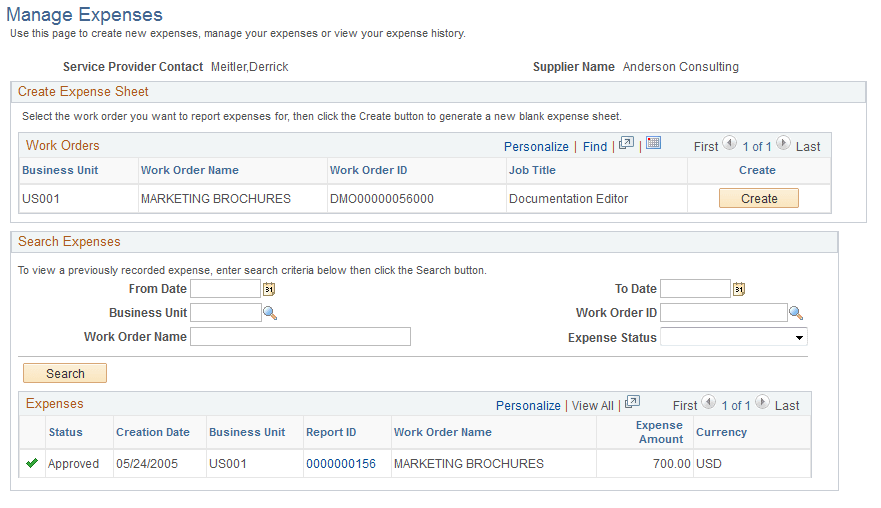Open Work Orders grid in new window

click(626, 144)
